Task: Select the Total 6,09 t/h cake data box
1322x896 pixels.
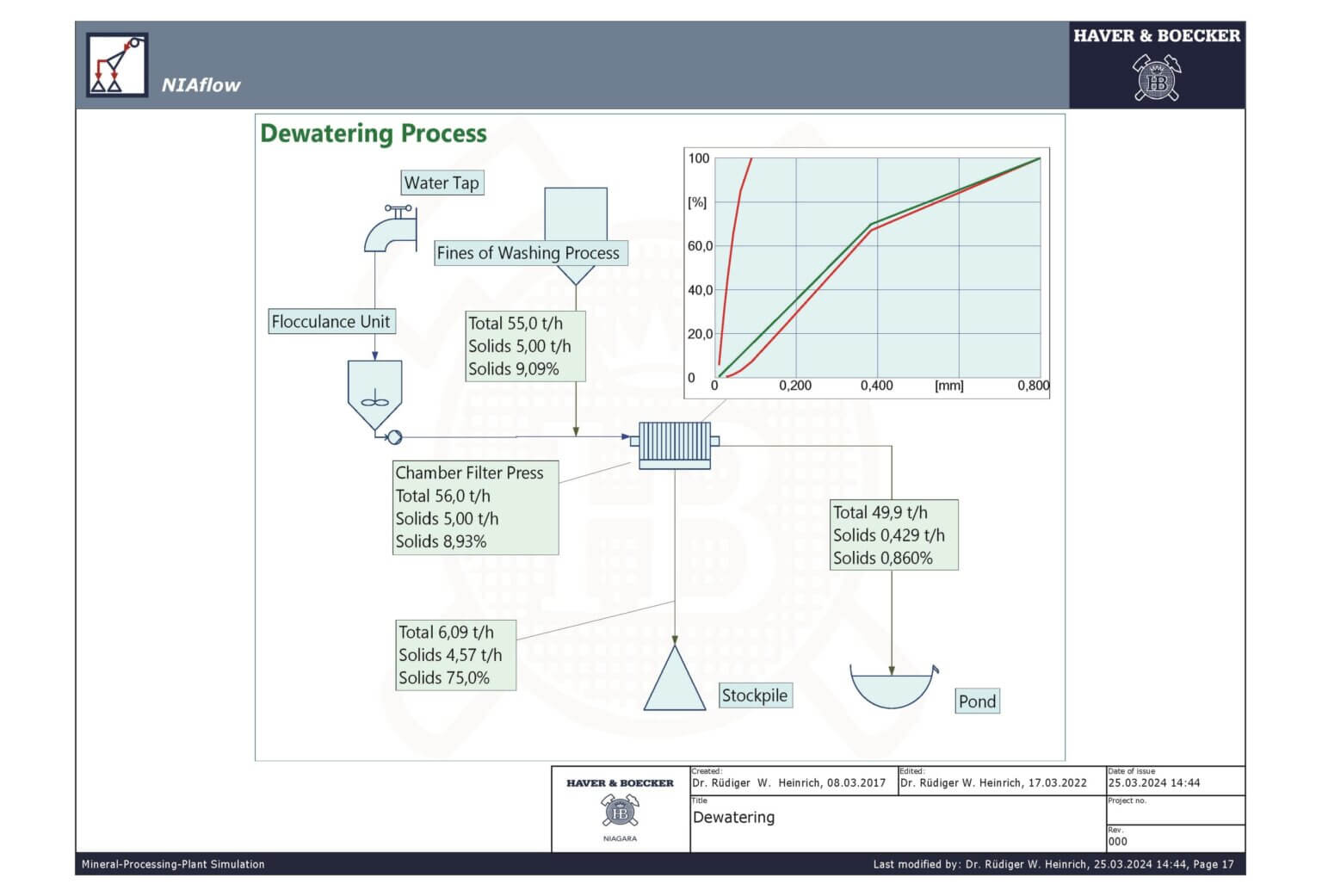Action: [x=455, y=655]
